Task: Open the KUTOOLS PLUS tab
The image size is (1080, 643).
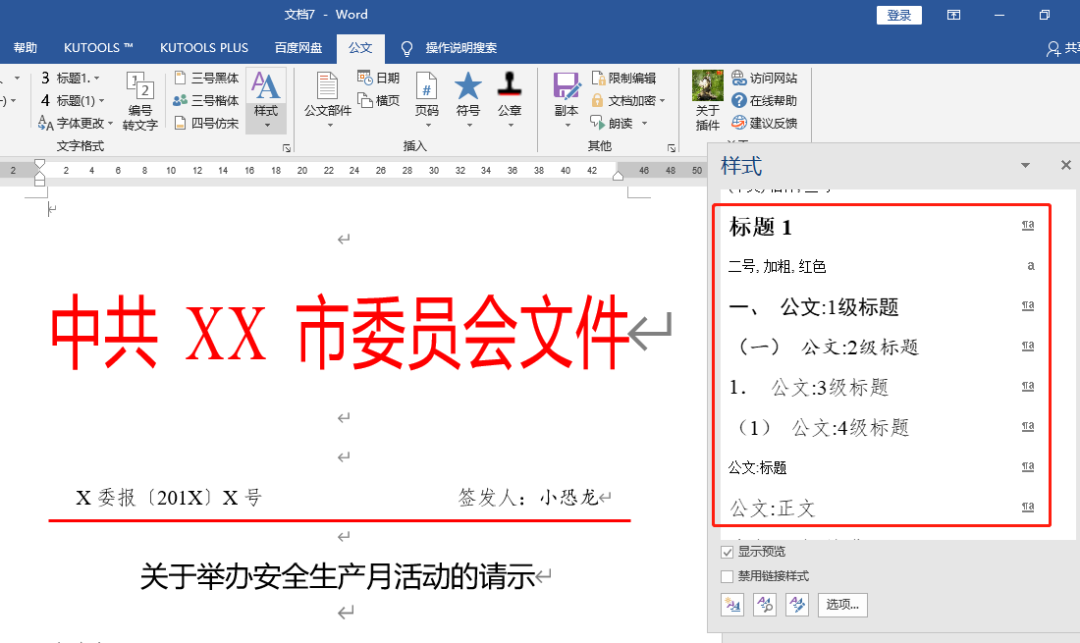Action: (204, 47)
